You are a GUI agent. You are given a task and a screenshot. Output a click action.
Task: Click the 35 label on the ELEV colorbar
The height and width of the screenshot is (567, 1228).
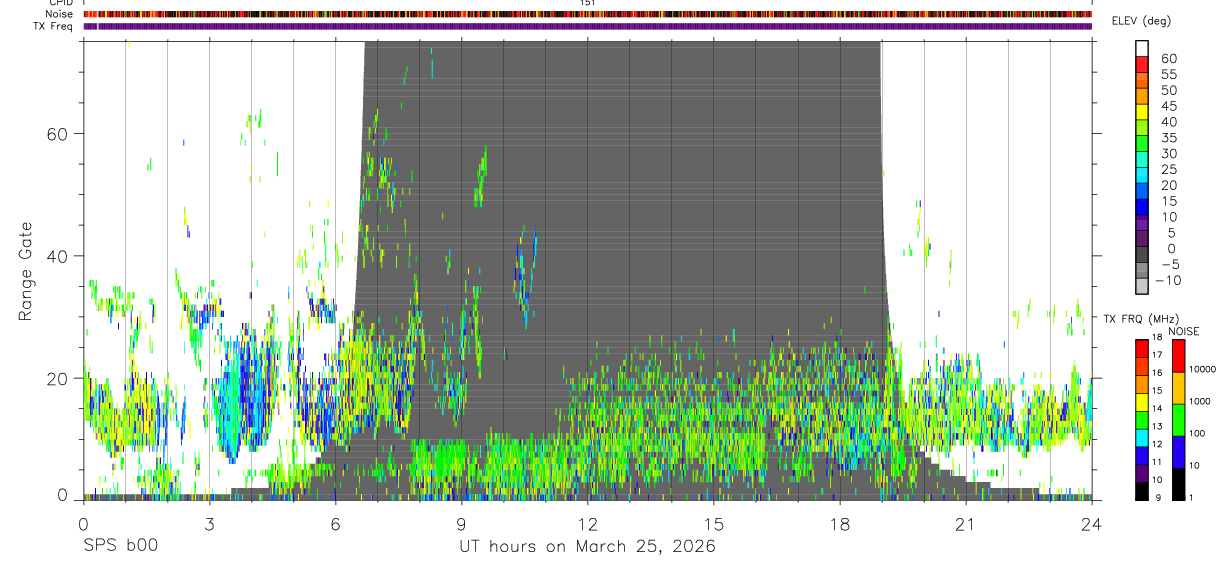[x=1169, y=138]
